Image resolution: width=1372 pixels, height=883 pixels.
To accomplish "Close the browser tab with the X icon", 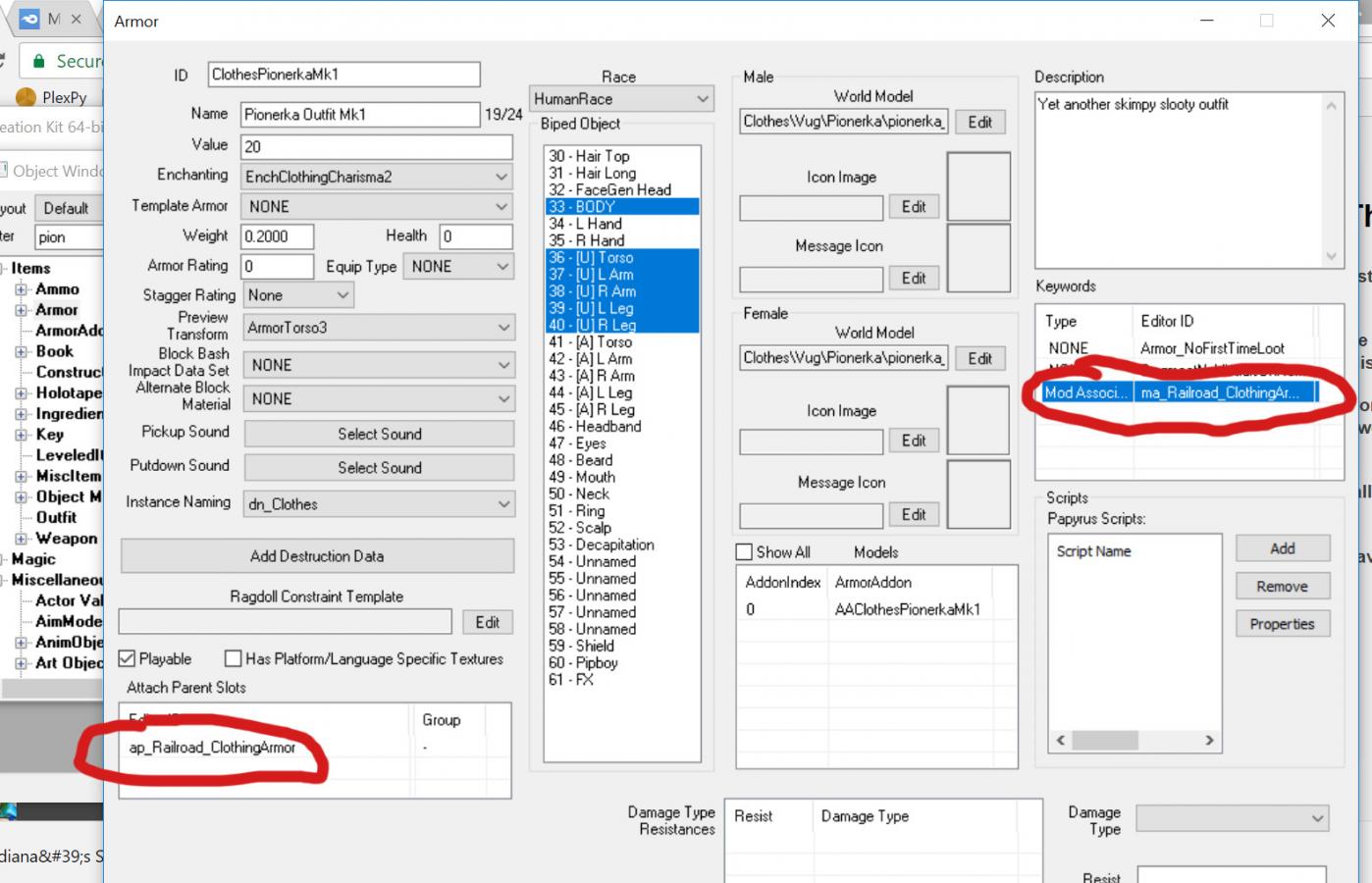I will click(x=77, y=19).
